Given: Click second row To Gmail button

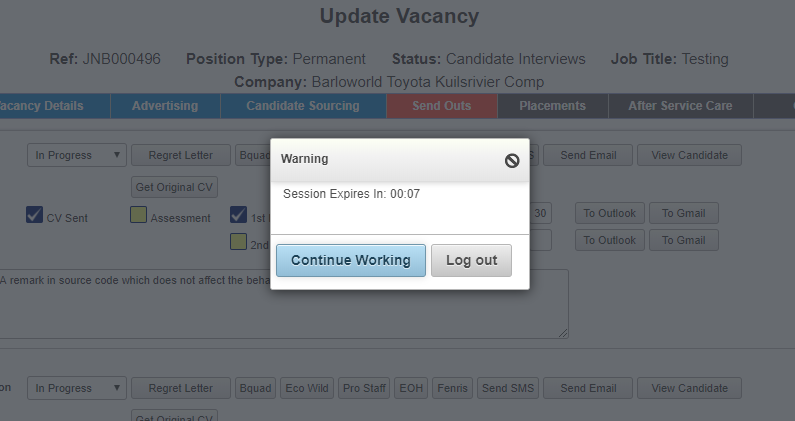Looking at the screenshot, I should (684, 240).
